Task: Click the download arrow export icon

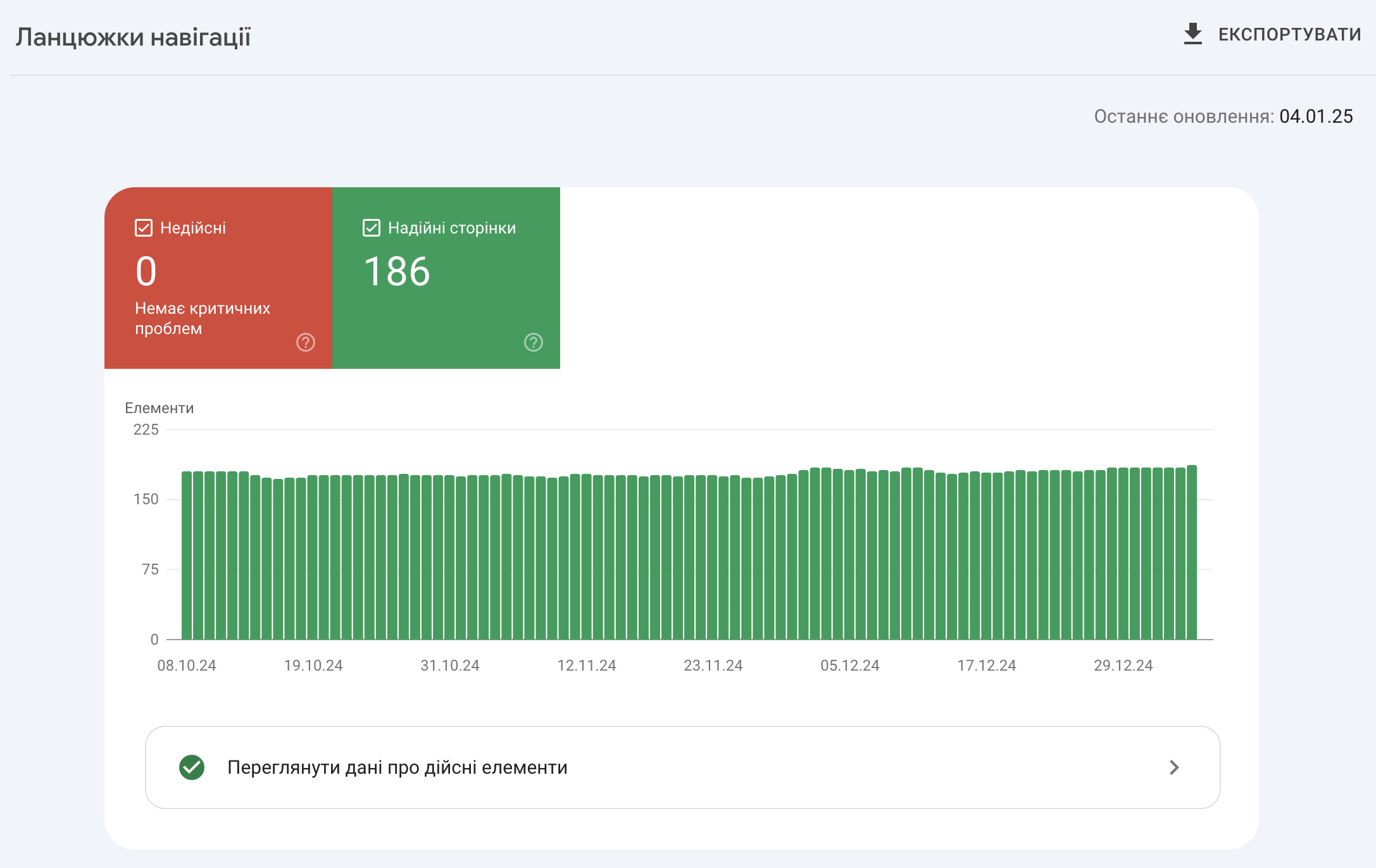Action: pos(1192,34)
